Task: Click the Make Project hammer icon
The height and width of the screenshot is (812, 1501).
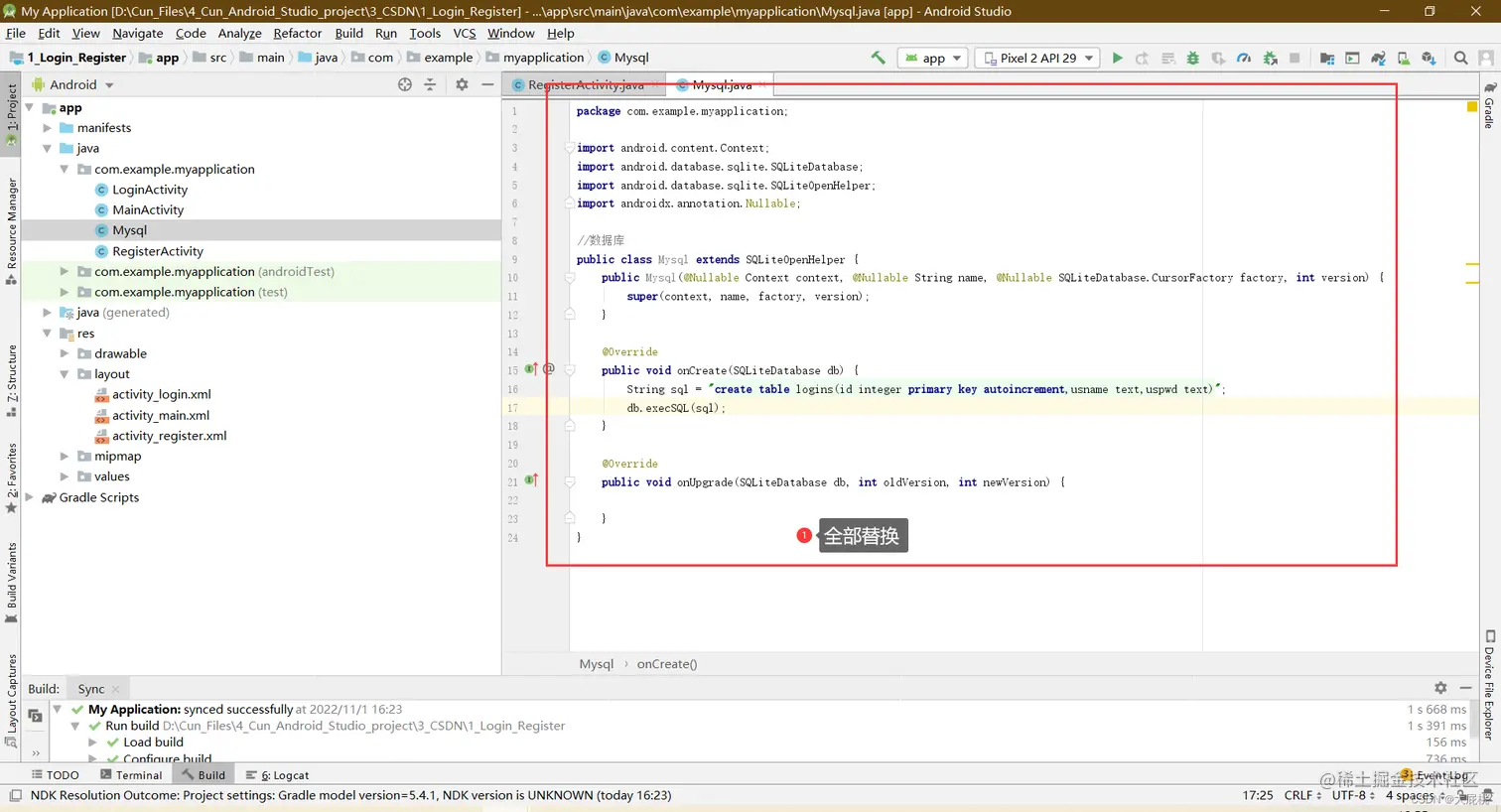Action: click(878, 58)
